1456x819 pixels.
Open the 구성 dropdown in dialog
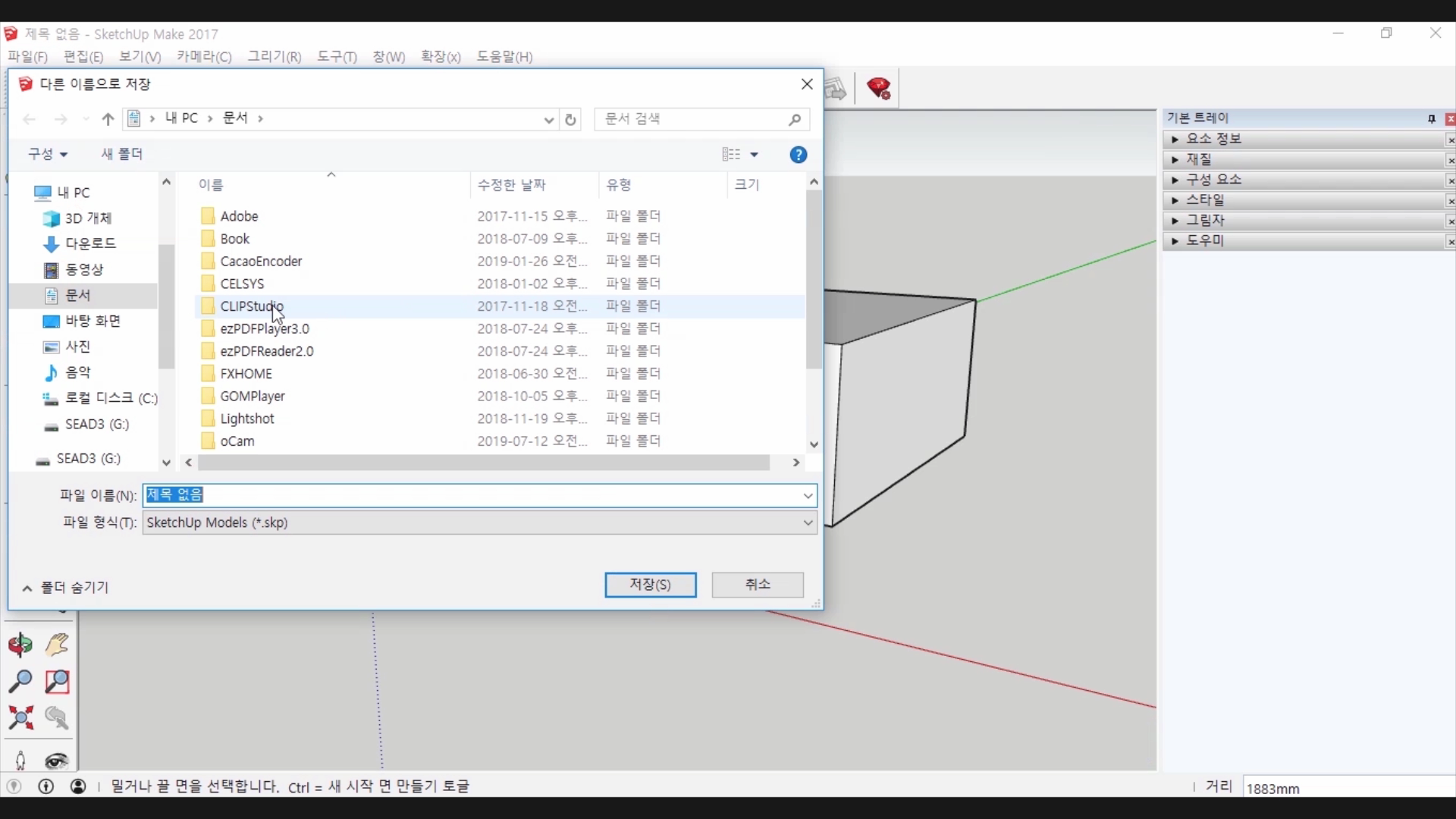[48, 154]
